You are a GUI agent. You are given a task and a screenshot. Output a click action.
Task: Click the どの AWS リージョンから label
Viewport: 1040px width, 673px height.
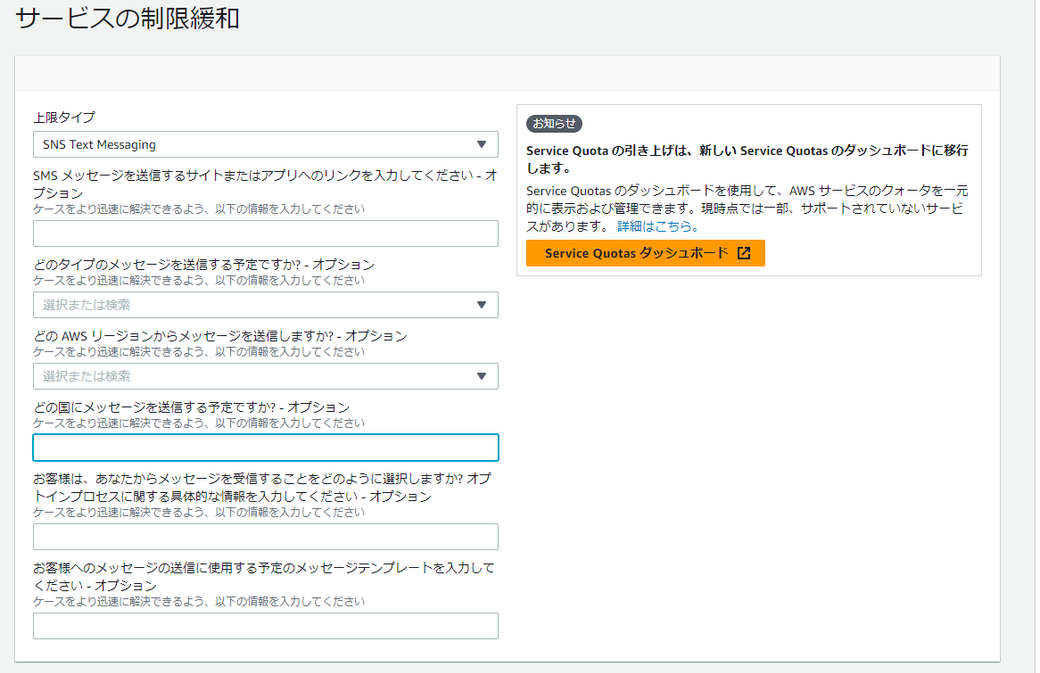coord(220,336)
